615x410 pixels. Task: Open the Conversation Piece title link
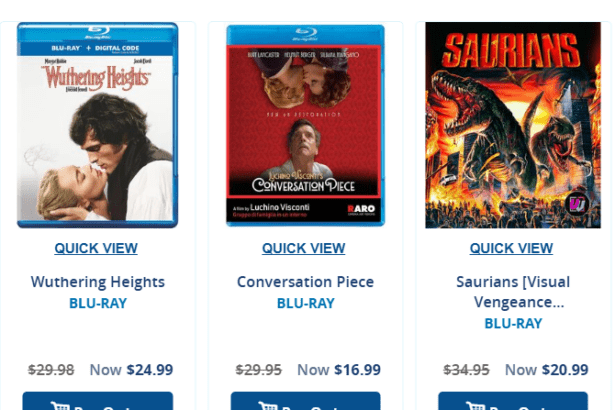point(306,282)
